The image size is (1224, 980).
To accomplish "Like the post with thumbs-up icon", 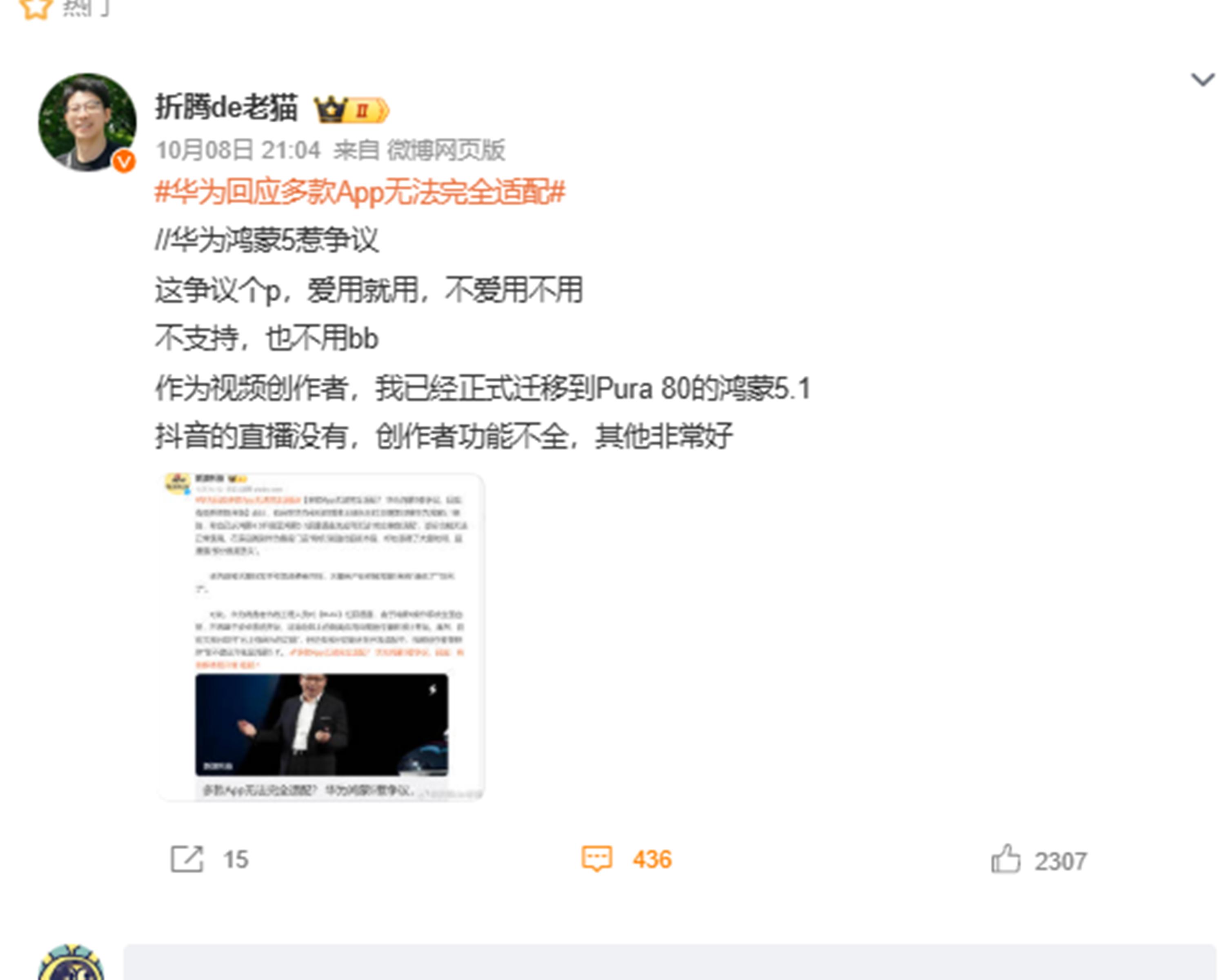I will (1006, 858).
